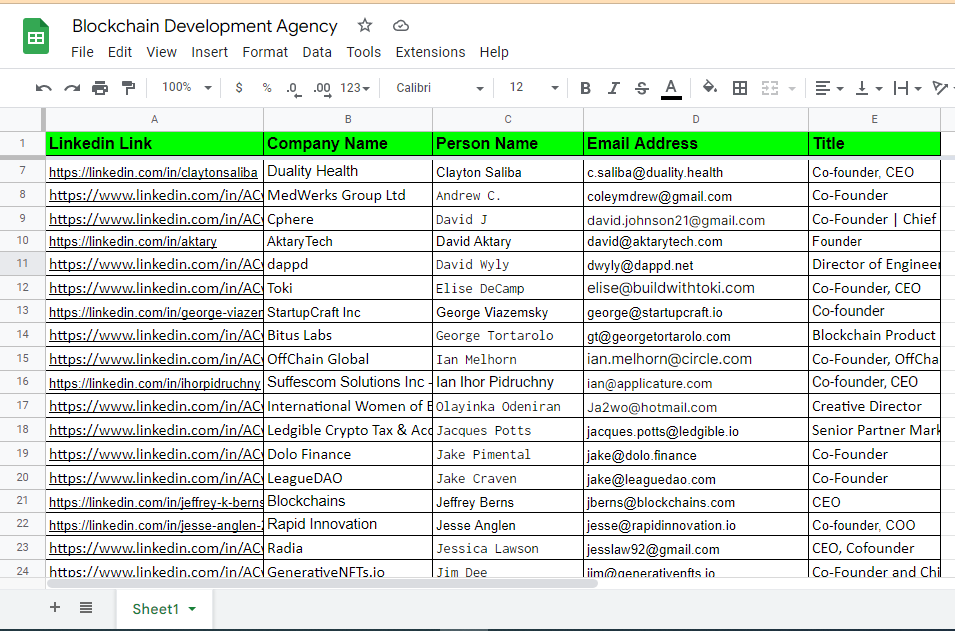Click the Undo icon
955x631 pixels.
click(x=43, y=88)
